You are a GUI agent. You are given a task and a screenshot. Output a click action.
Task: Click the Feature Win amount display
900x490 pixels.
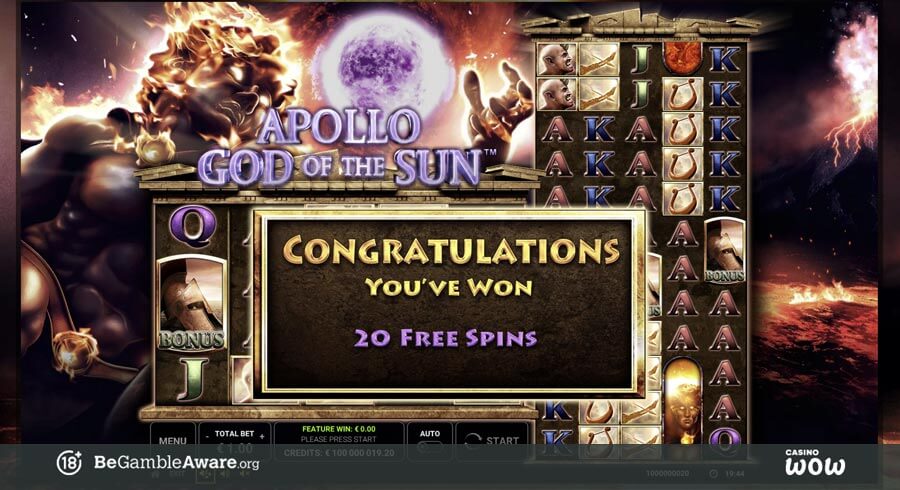coord(339,429)
